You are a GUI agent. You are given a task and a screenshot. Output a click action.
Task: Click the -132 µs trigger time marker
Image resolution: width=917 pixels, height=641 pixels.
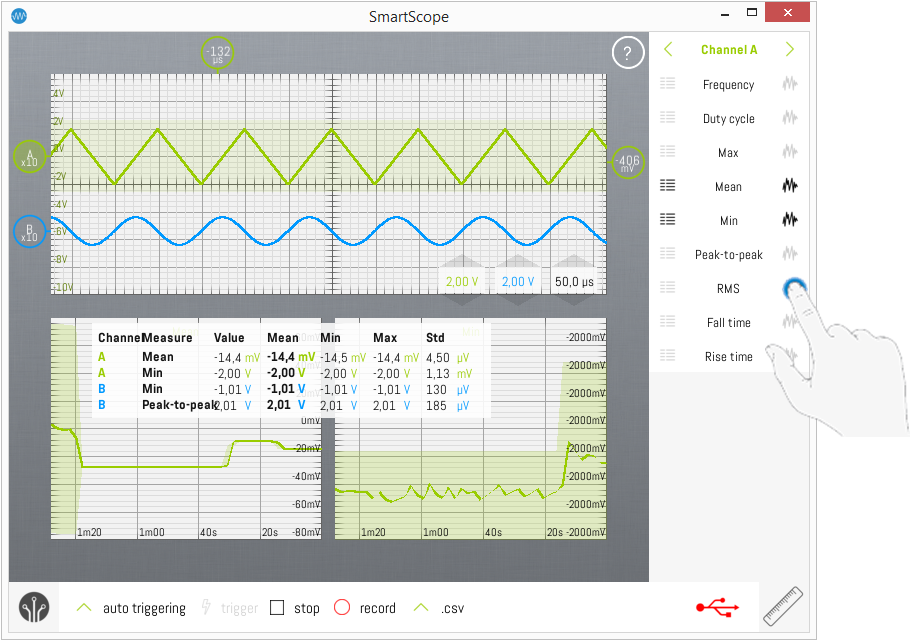pyautogui.click(x=217, y=52)
